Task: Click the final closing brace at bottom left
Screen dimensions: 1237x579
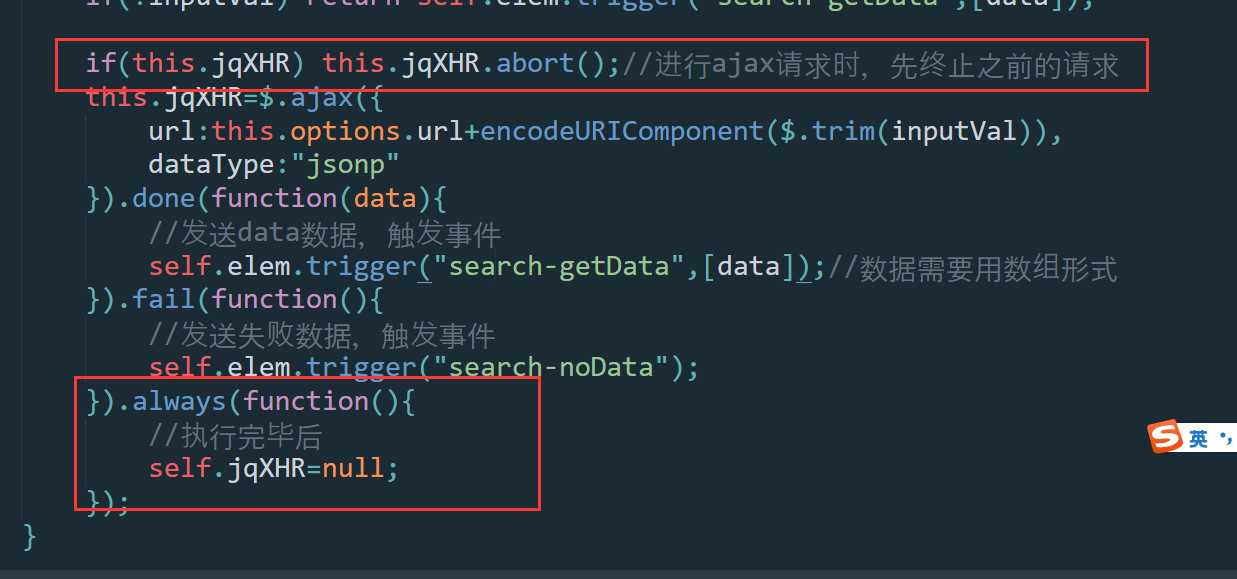Action: pos(30,536)
